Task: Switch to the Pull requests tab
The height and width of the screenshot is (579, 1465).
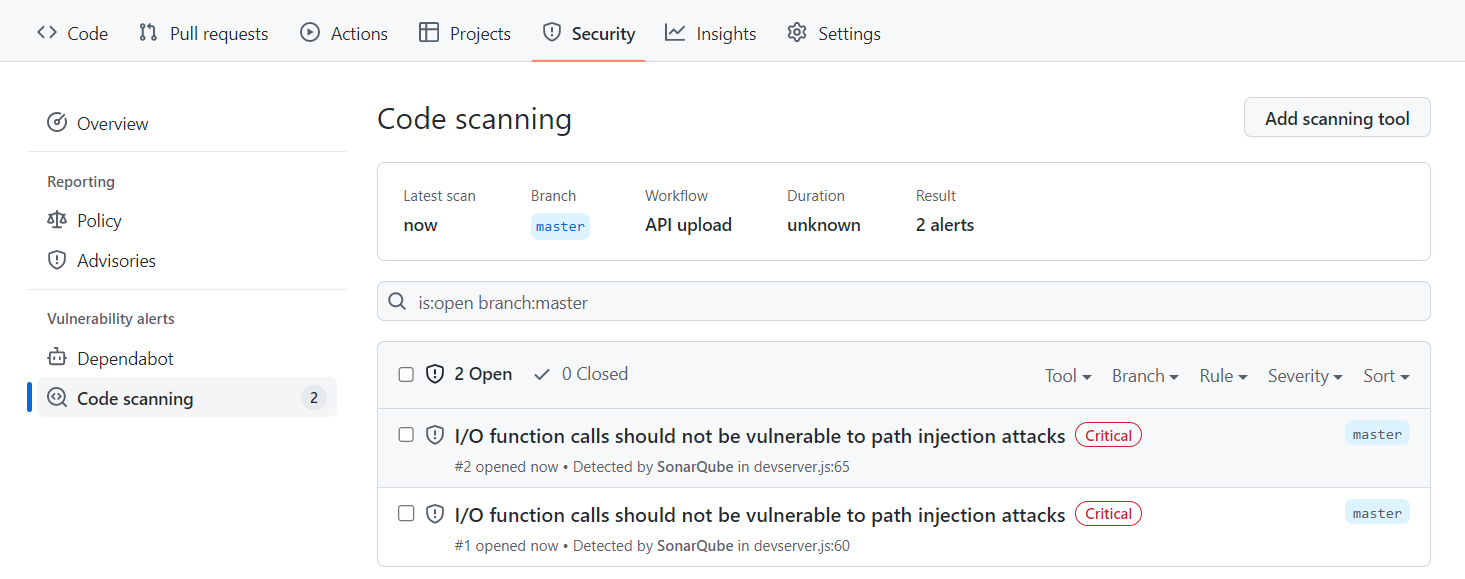Action: pos(203,32)
